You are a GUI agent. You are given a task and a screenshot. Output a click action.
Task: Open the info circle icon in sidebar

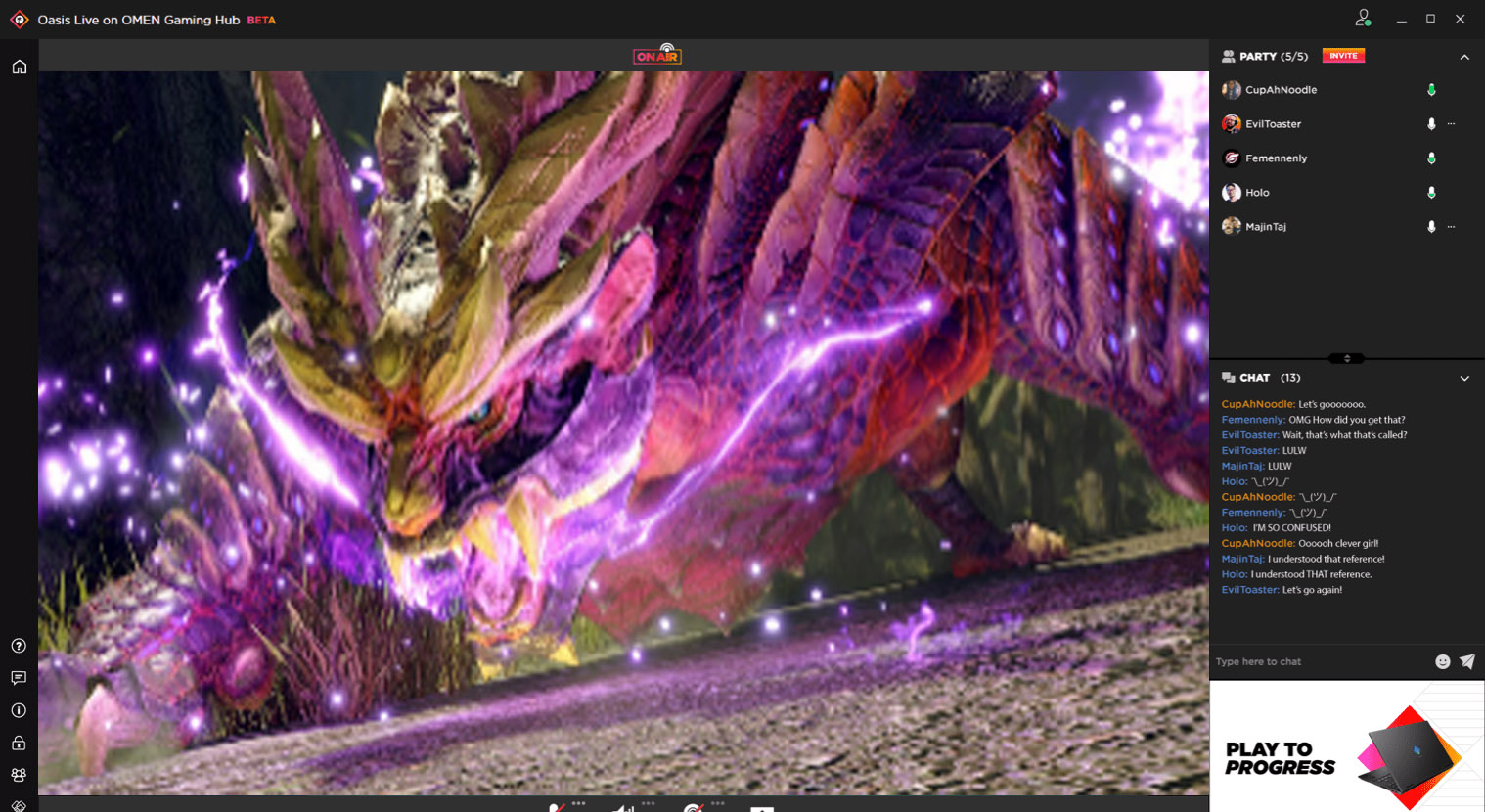point(19,710)
